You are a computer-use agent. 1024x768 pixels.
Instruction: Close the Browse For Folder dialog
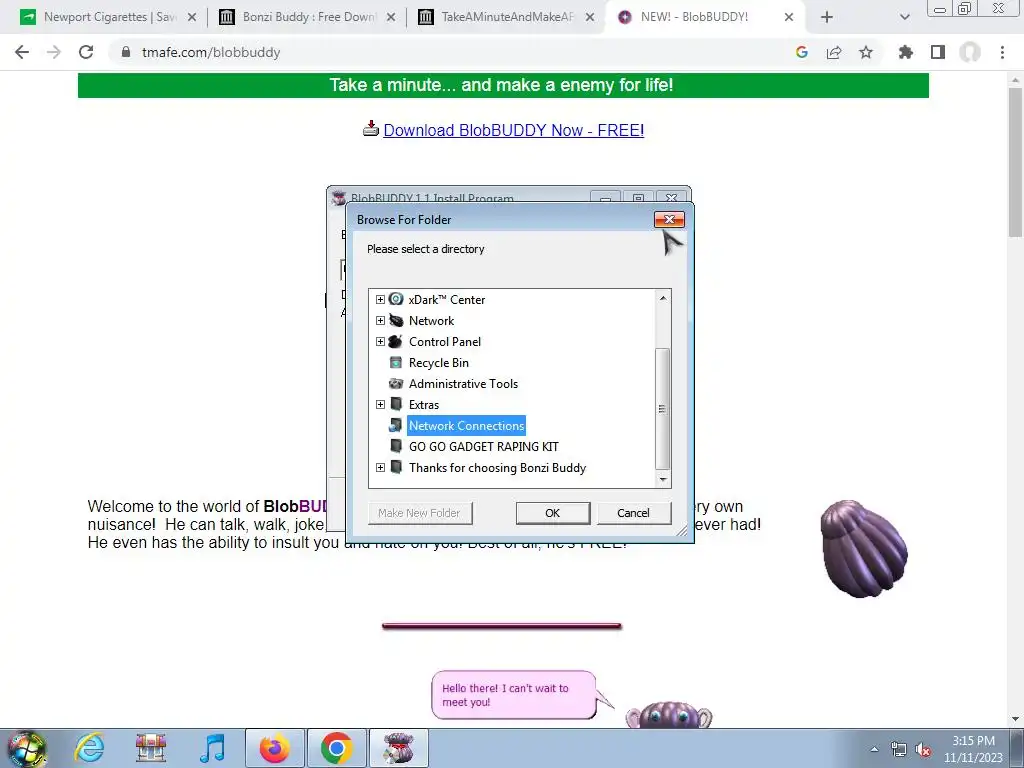[x=669, y=219]
